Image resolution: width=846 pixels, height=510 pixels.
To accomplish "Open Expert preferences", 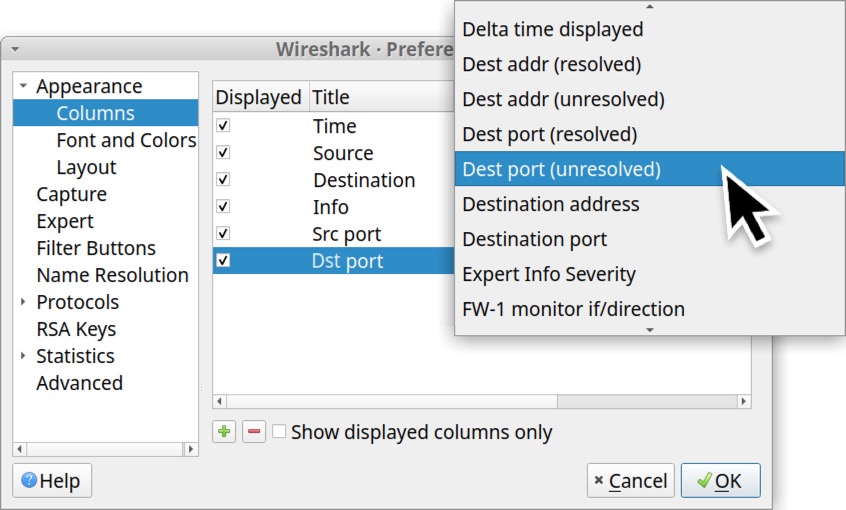I will click(x=65, y=221).
